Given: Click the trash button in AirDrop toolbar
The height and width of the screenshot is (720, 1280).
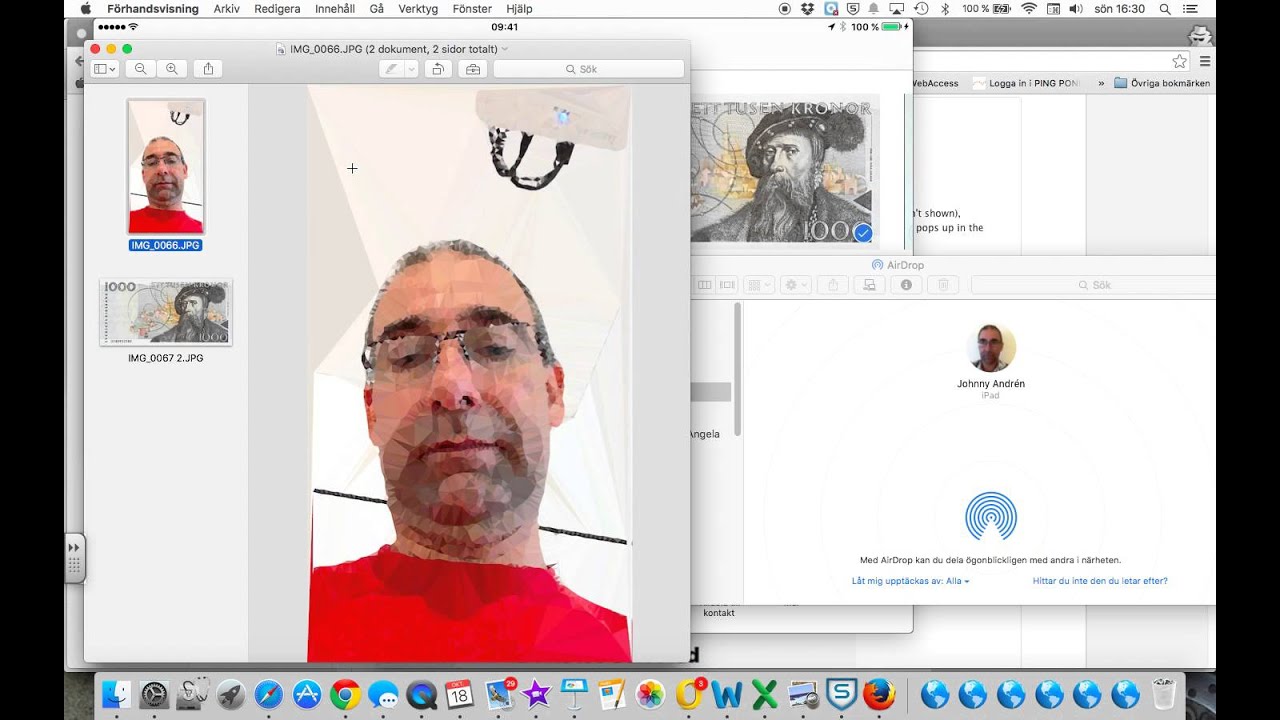Looking at the screenshot, I should coord(943,285).
